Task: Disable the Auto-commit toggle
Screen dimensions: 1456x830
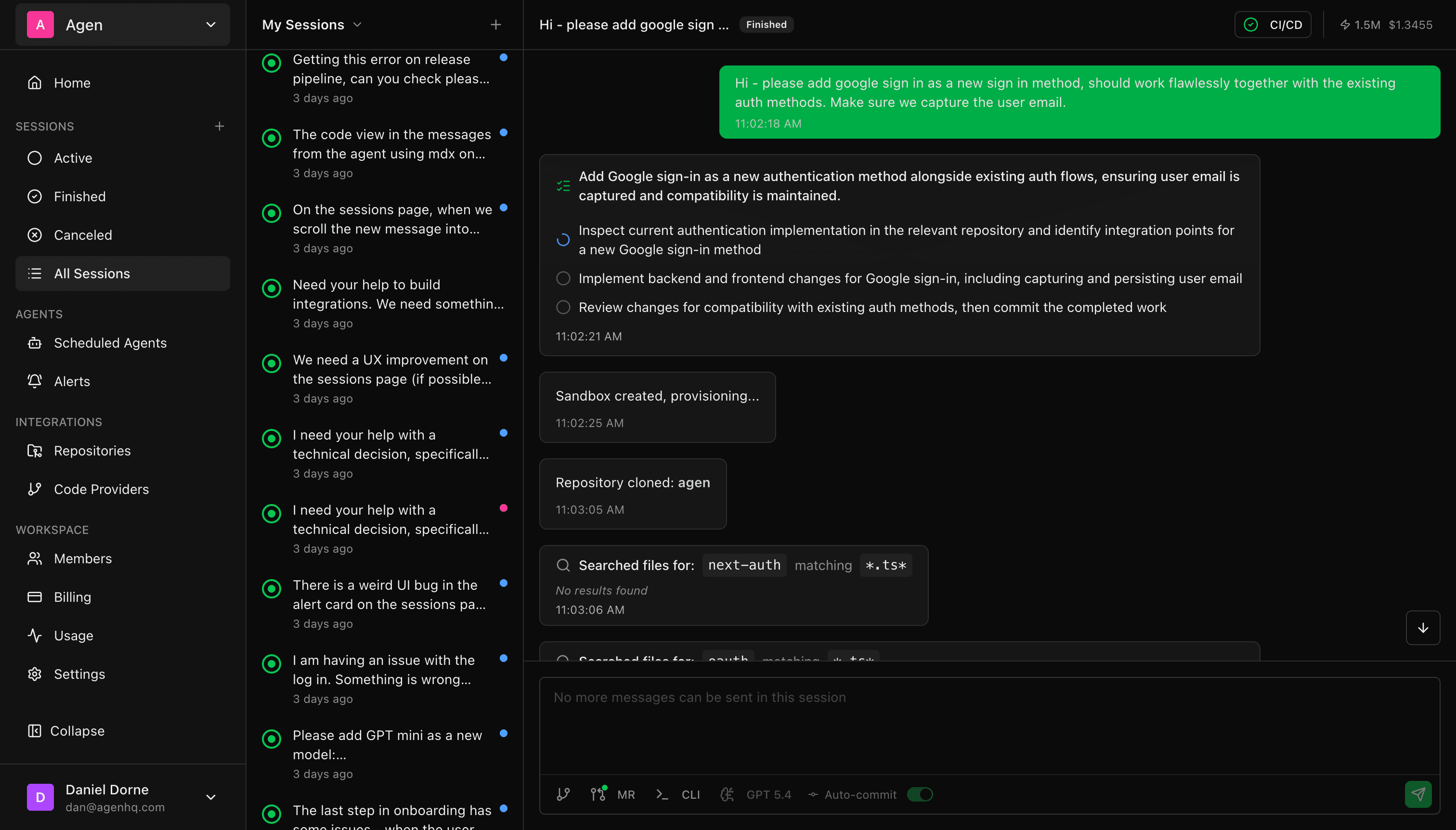Action: click(920, 794)
